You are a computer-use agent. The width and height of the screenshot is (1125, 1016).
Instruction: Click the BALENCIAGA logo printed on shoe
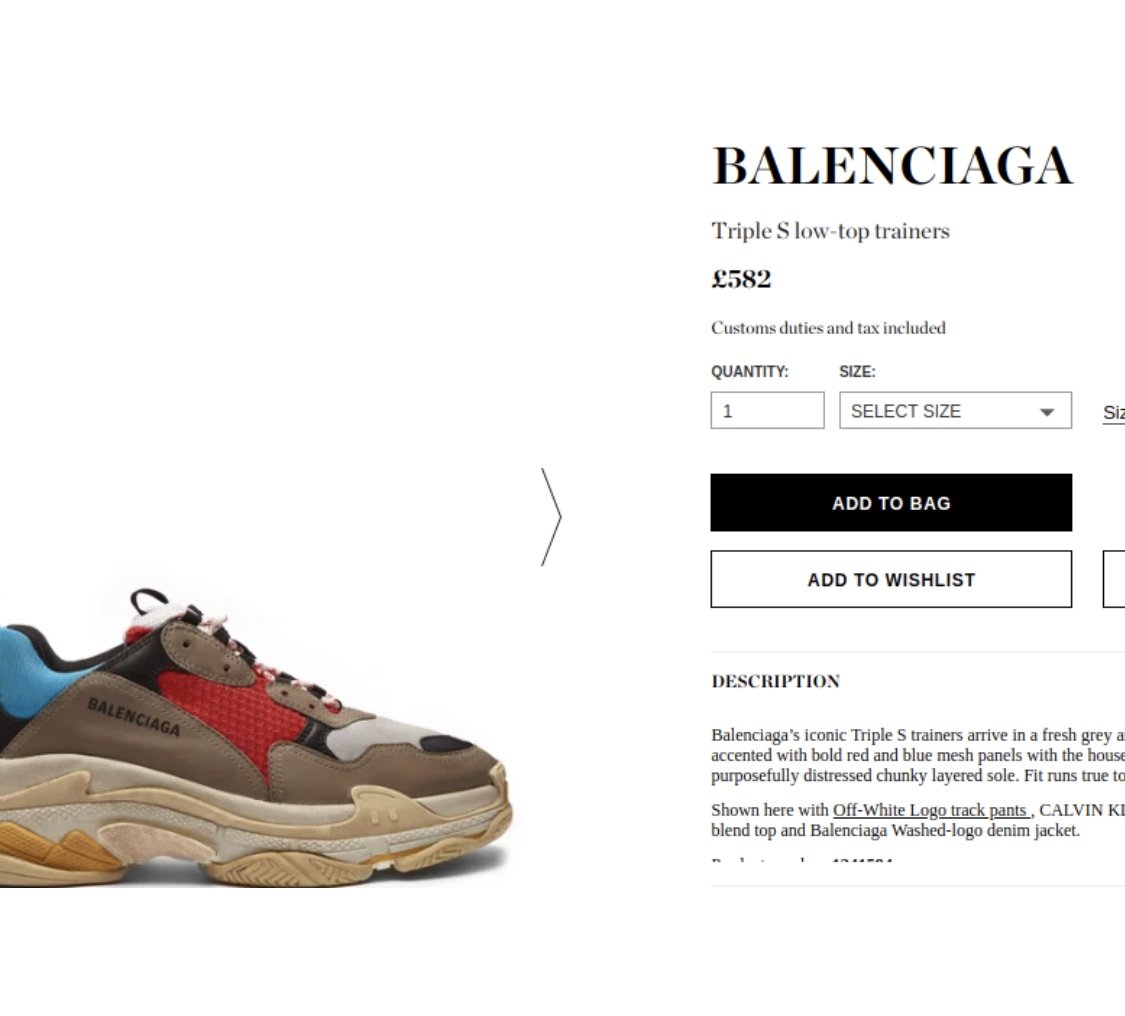tap(133, 716)
